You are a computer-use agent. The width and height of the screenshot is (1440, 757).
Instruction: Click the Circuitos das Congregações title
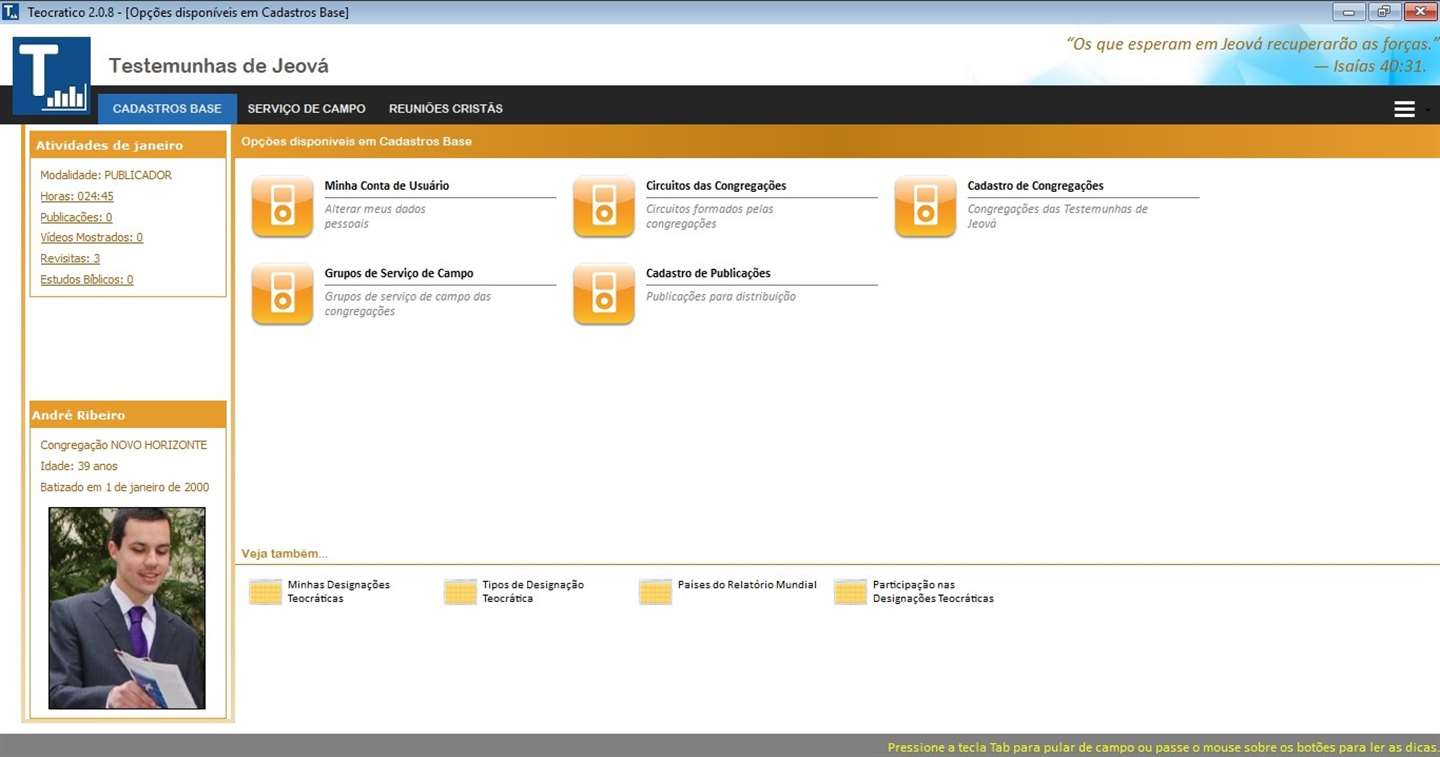coord(716,186)
